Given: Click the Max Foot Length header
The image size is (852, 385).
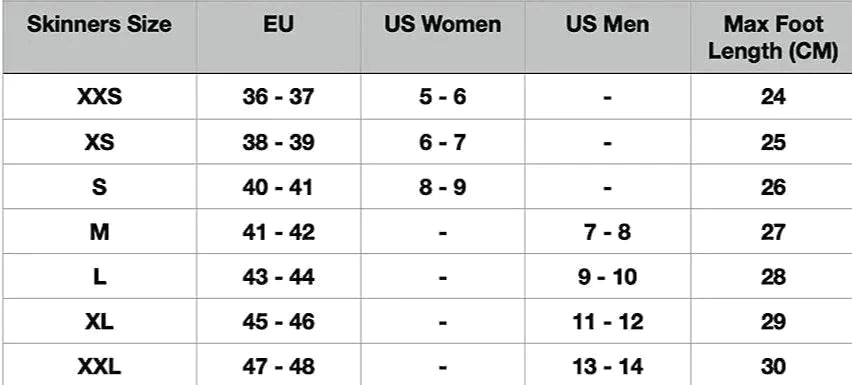Looking at the screenshot, I should point(773,37).
